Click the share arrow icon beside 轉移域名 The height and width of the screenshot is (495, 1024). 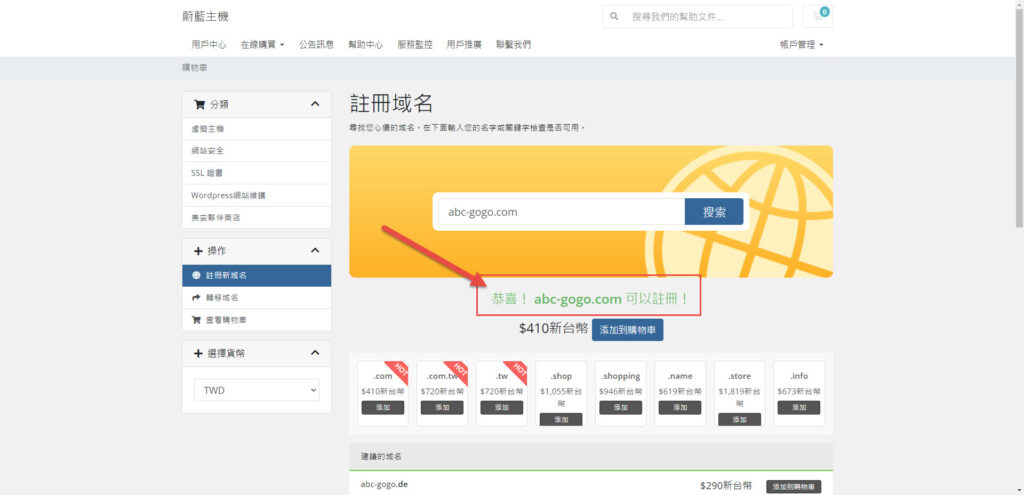(x=196, y=298)
